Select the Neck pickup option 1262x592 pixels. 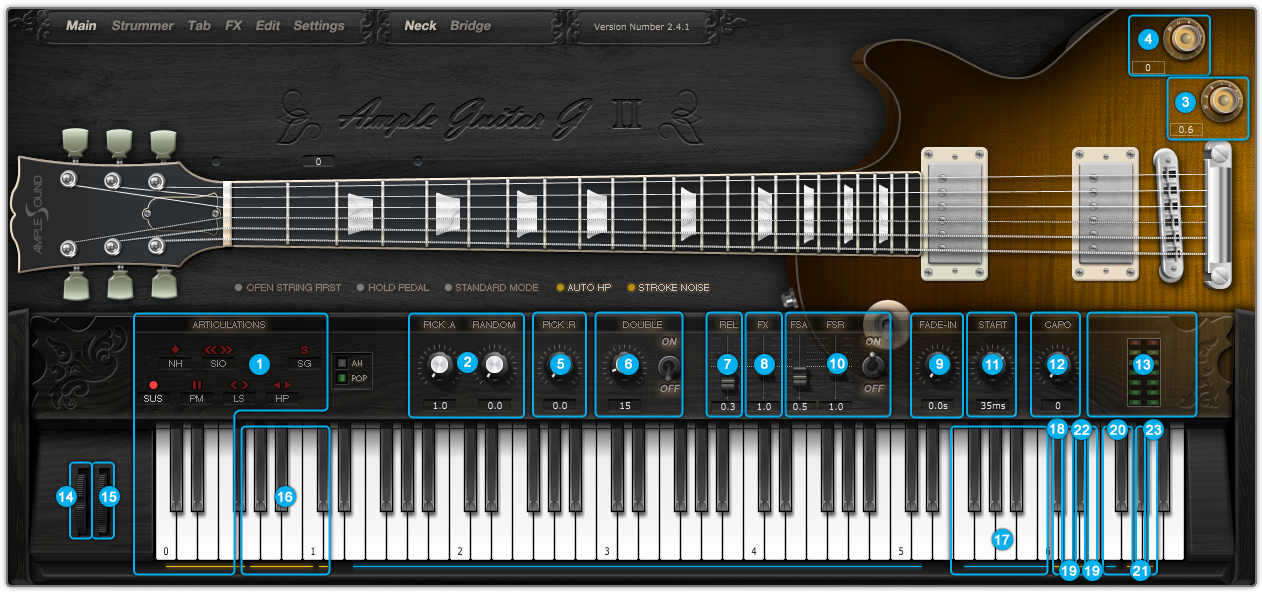tap(420, 26)
